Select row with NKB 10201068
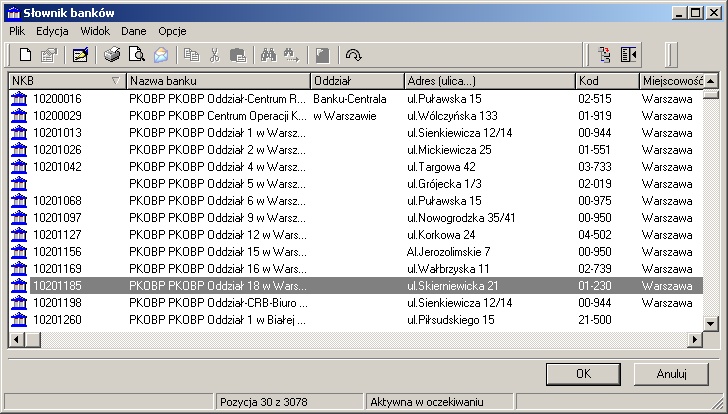Screen dimensions: 728x414 pos(355,201)
